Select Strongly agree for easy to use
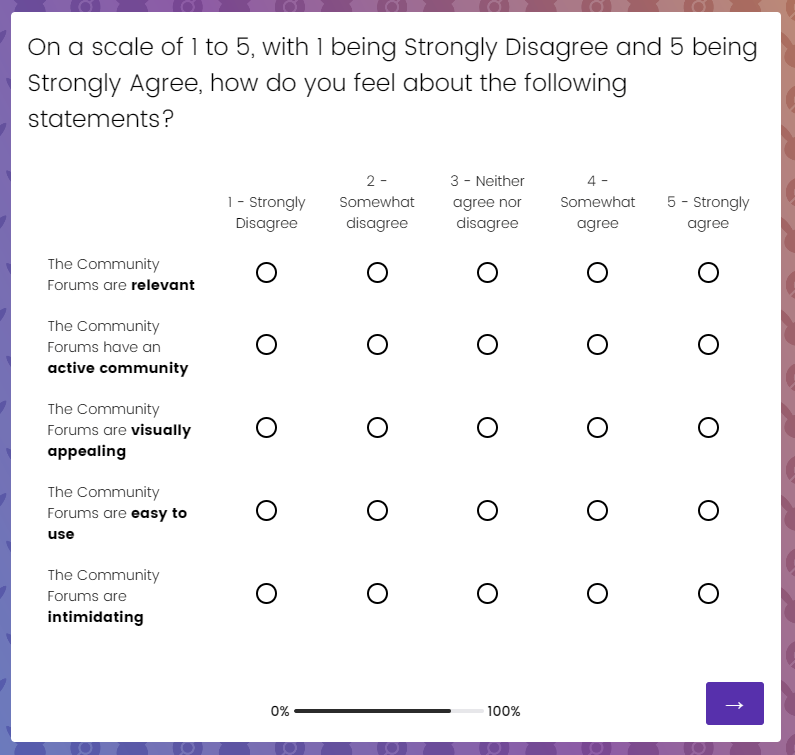Viewport: 795px width, 755px height. 708,511
